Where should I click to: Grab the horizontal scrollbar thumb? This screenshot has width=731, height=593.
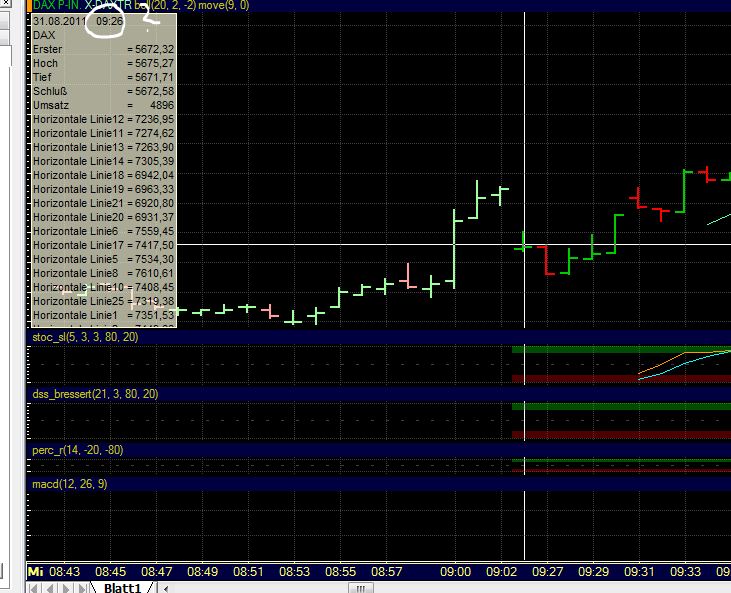[x=361, y=588]
